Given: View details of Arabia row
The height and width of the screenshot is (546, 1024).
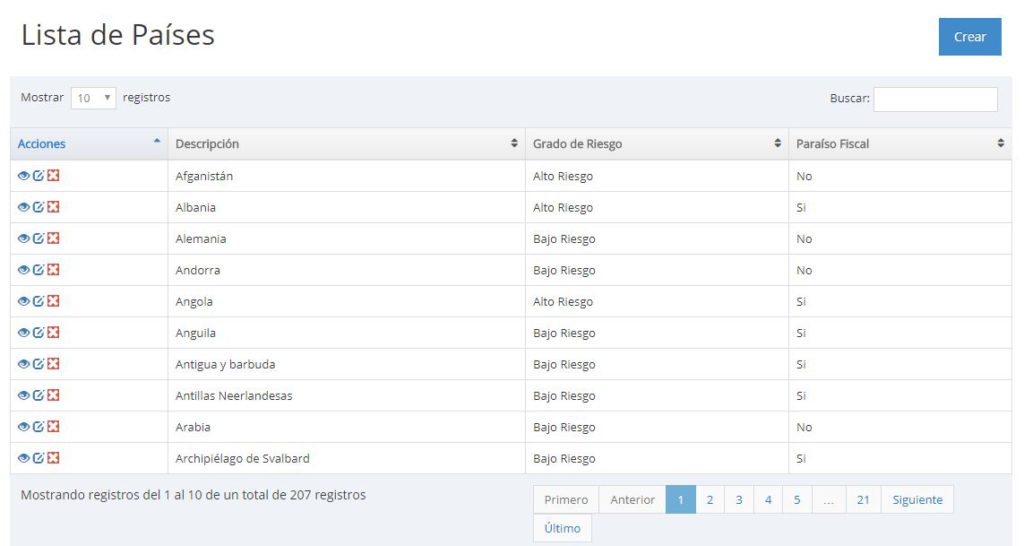Looking at the screenshot, I should pyautogui.click(x=24, y=426).
